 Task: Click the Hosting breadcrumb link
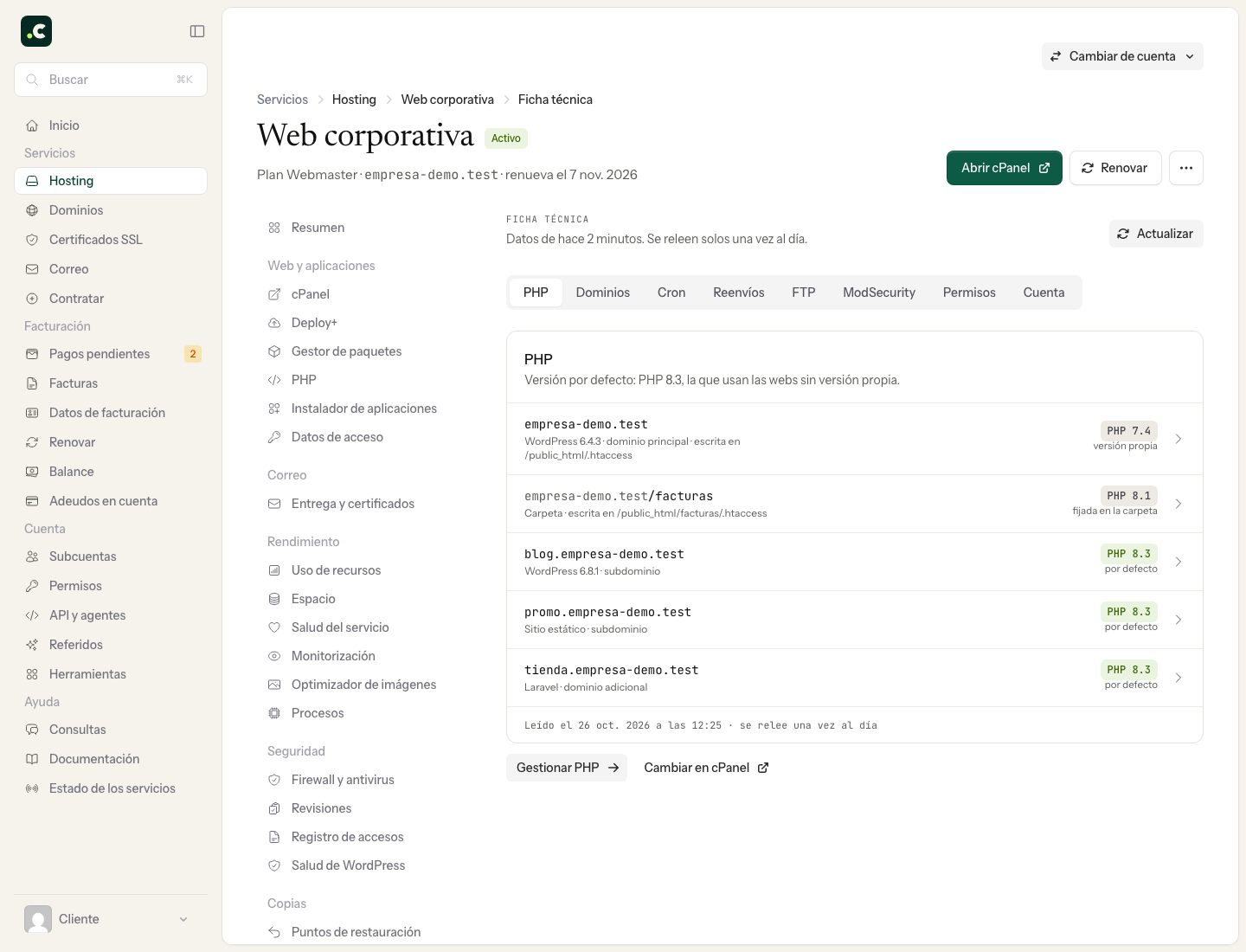tap(354, 100)
